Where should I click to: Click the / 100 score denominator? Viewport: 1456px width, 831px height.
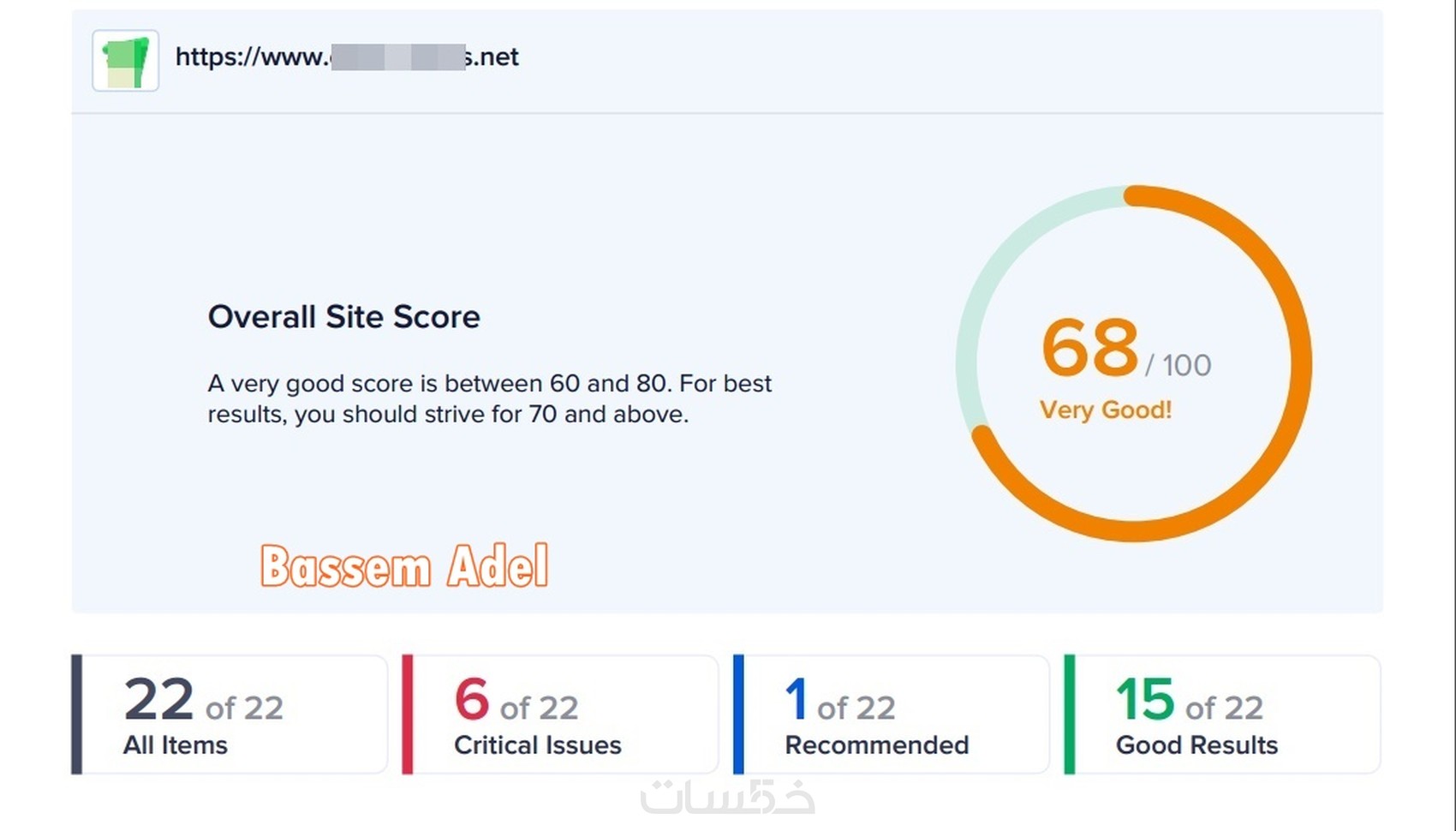pos(1179,366)
